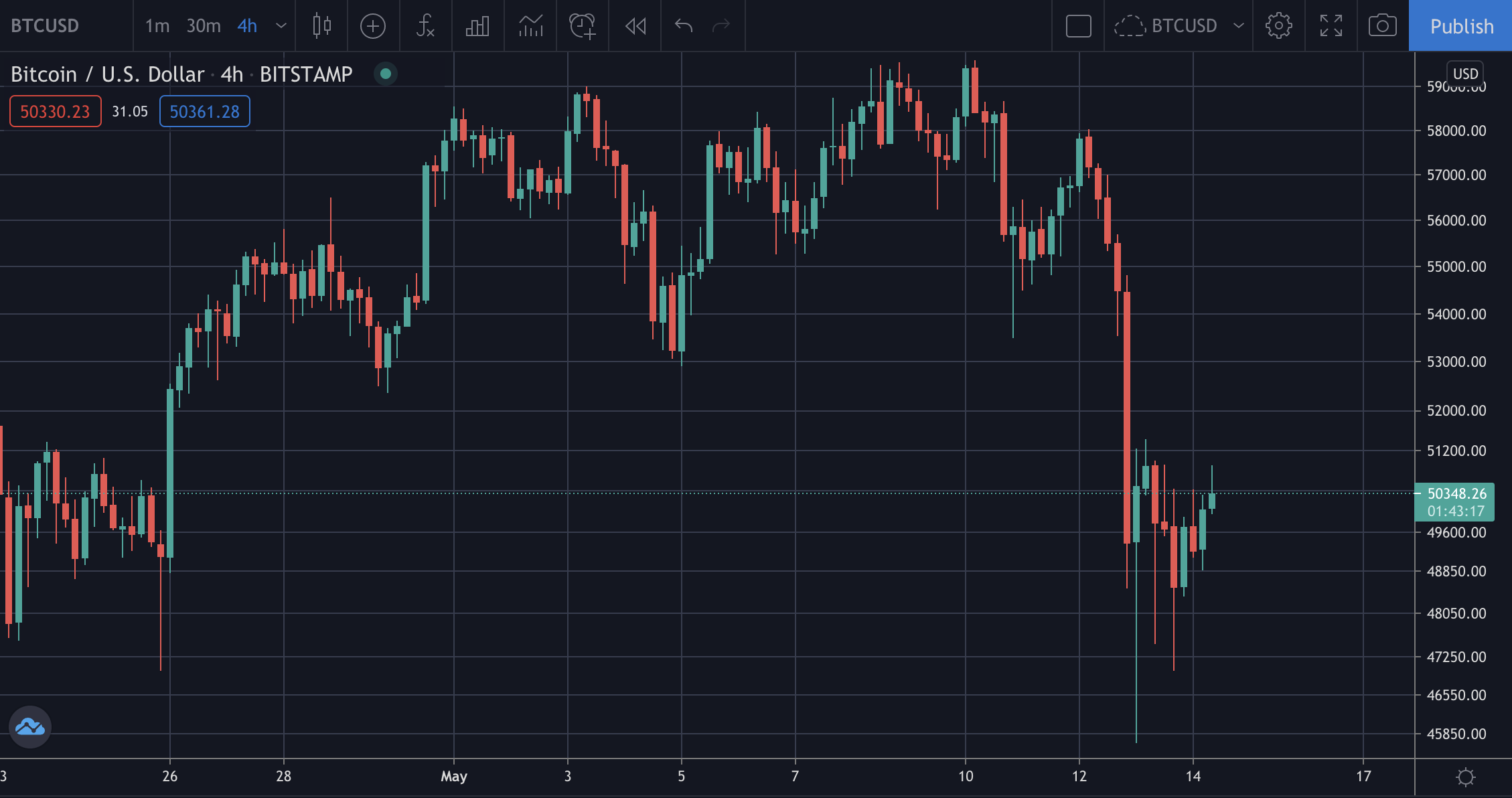1512x798 pixels.
Task: Open the candlestick chart style selector
Action: (322, 26)
